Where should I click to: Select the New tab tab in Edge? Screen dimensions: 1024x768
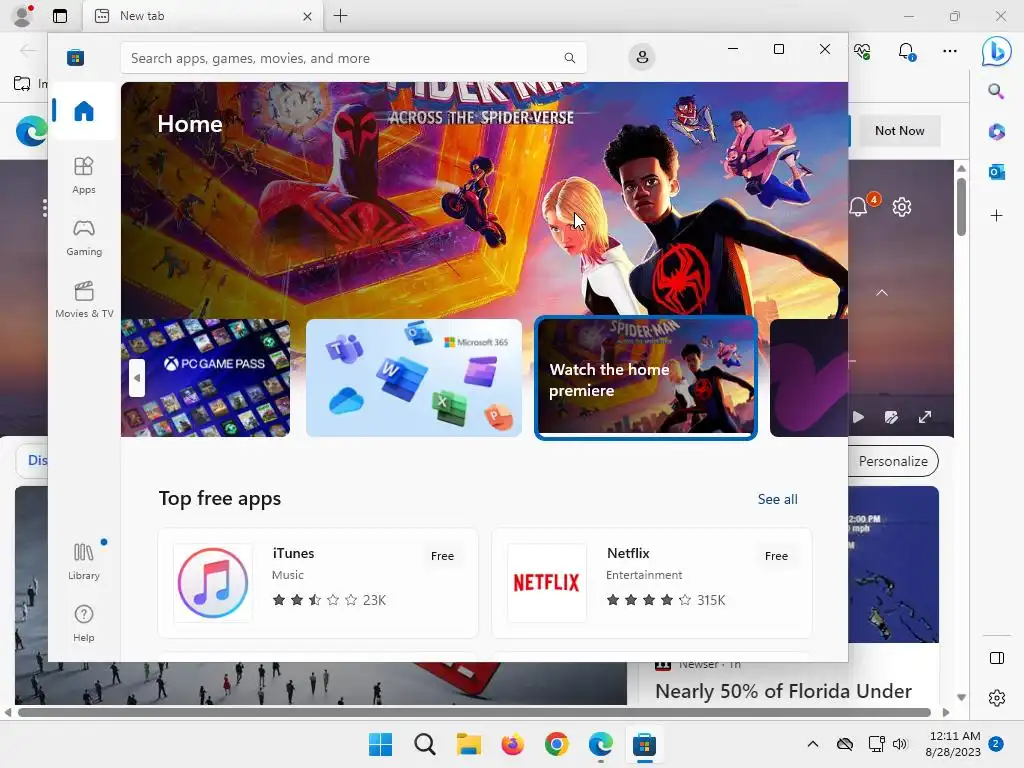tap(203, 16)
